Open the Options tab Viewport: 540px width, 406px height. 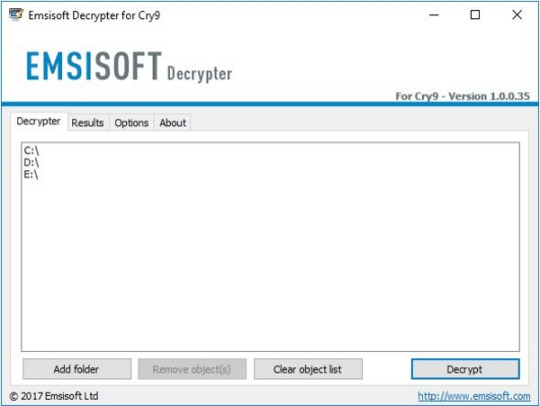[132, 123]
